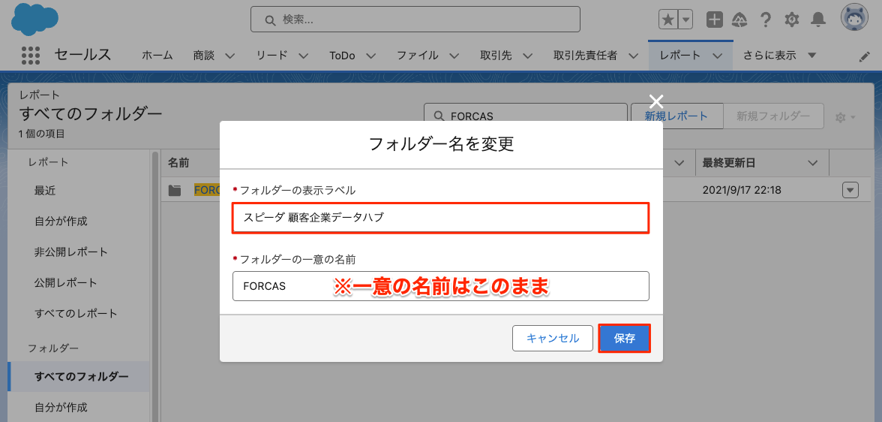This screenshot has height=422, width=882.
Task: Sort by the 最終更新日 column header
Action: pos(729,163)
